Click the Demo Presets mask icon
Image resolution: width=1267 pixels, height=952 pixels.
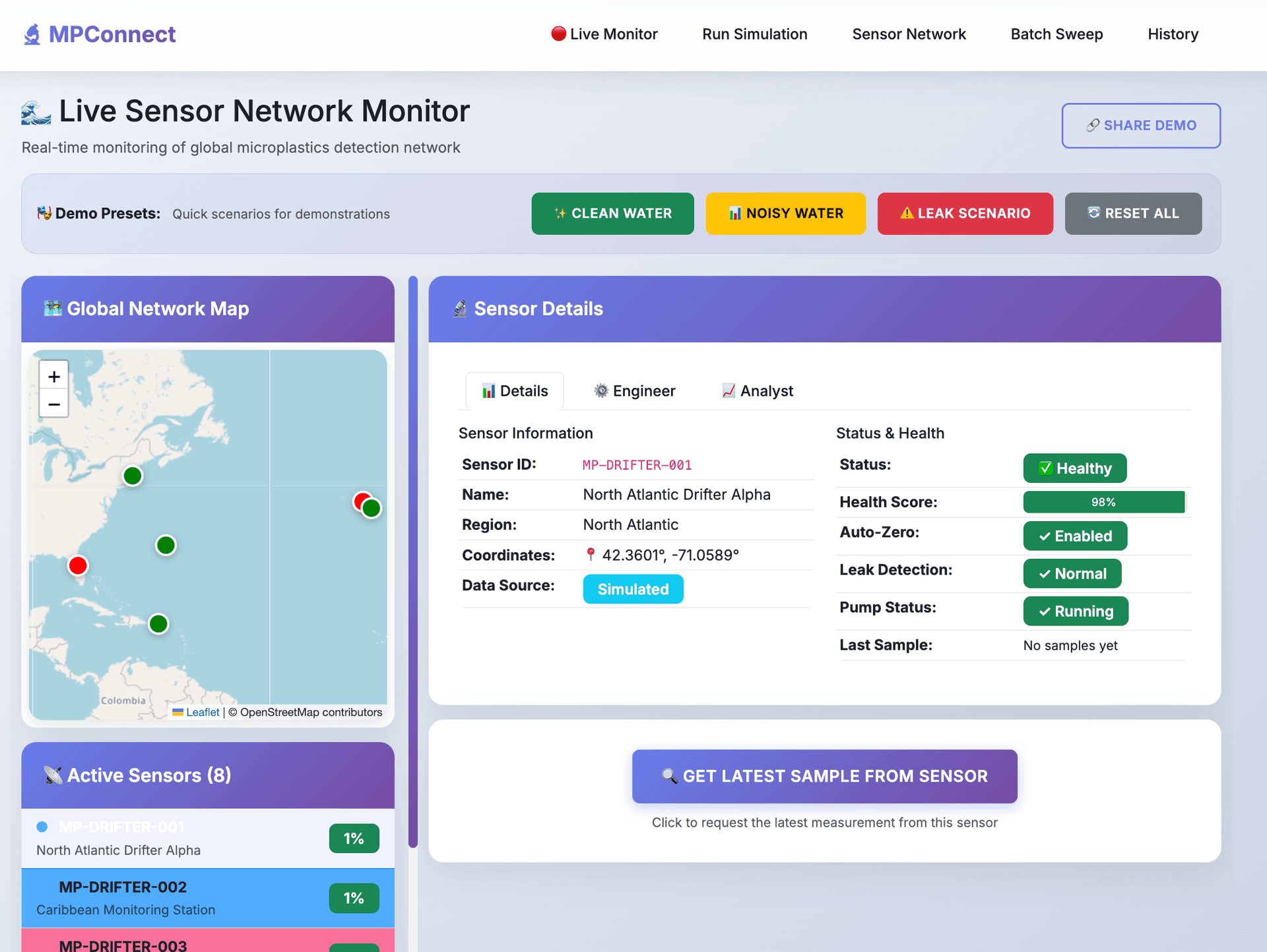(x=44, y=213)
